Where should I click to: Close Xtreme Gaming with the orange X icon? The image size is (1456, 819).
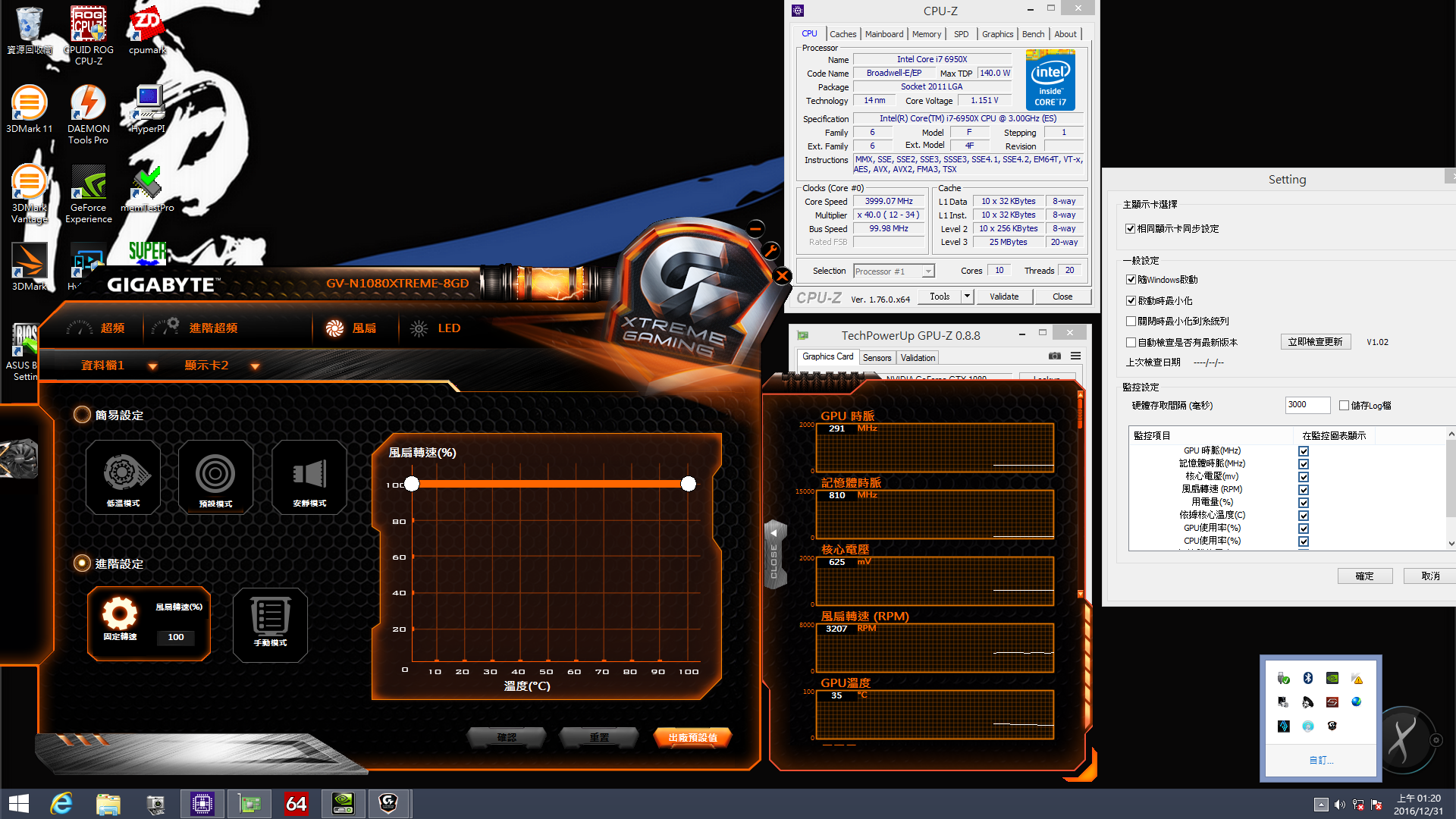tap(782, 276)
